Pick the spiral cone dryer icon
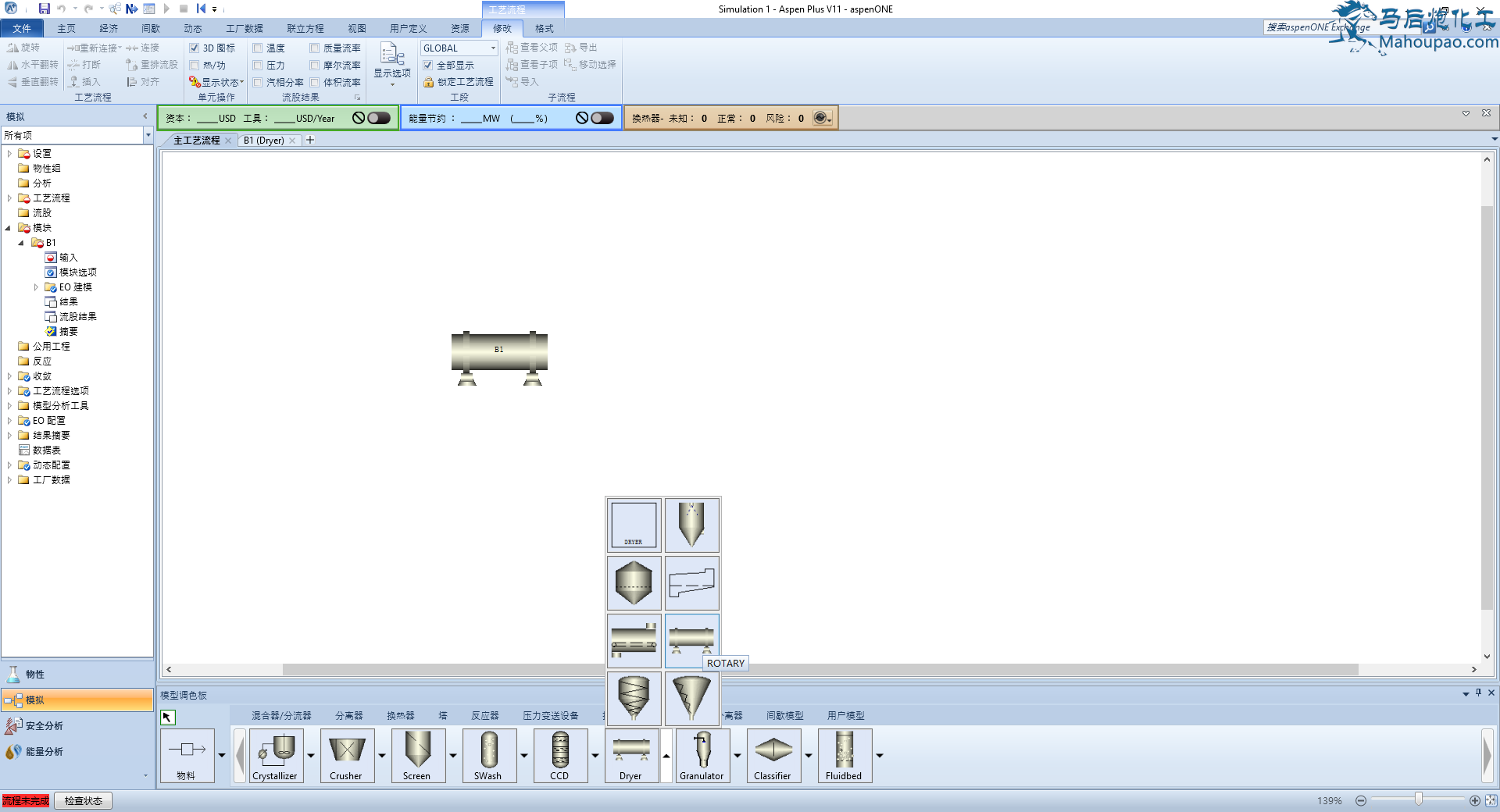This screenshot has width=1500, height=812. click(x=634, y=698)
